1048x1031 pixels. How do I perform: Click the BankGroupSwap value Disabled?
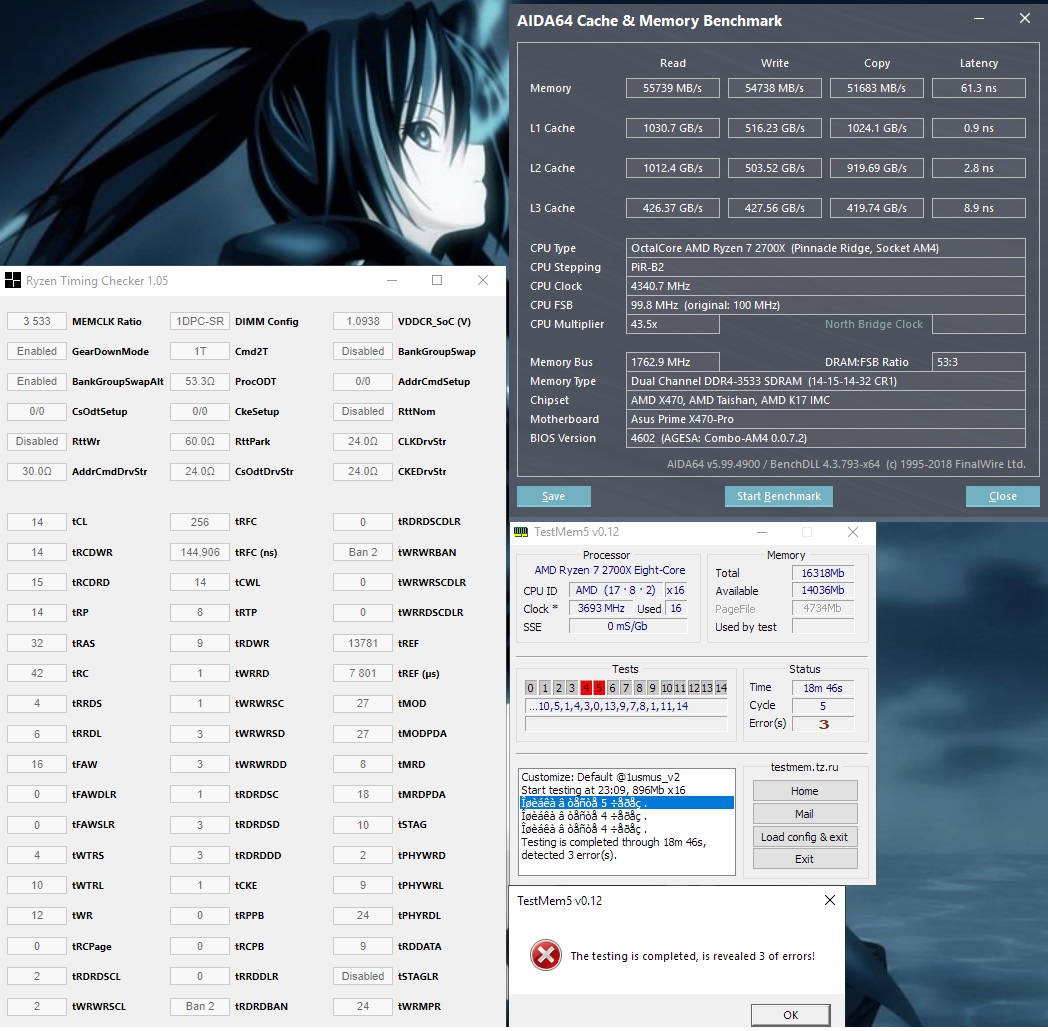[363, 351]
